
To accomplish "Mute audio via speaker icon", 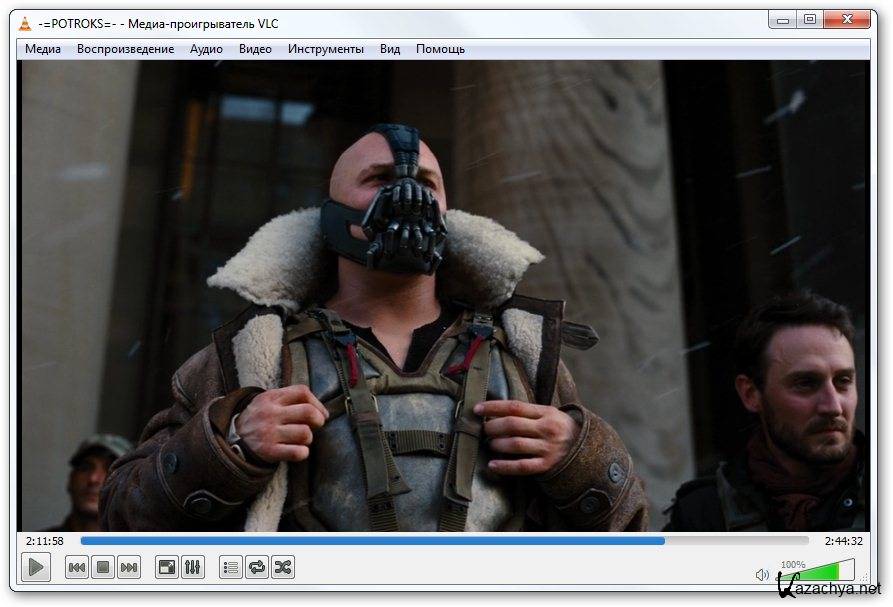I will tap(762, 575).
